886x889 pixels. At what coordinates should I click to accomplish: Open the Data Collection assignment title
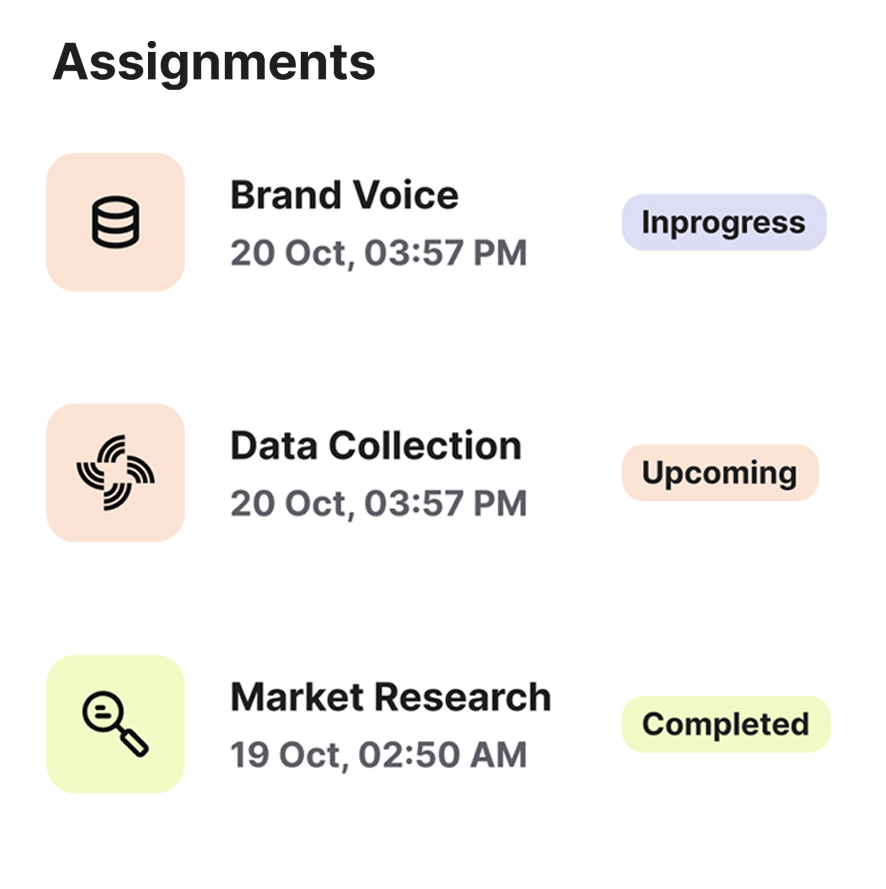pos(375,446)
